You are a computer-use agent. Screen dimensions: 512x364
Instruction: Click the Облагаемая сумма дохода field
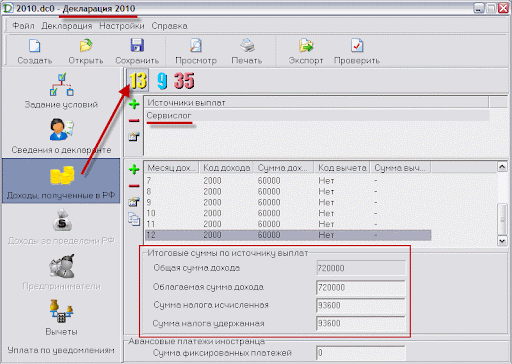pos(361,287)
